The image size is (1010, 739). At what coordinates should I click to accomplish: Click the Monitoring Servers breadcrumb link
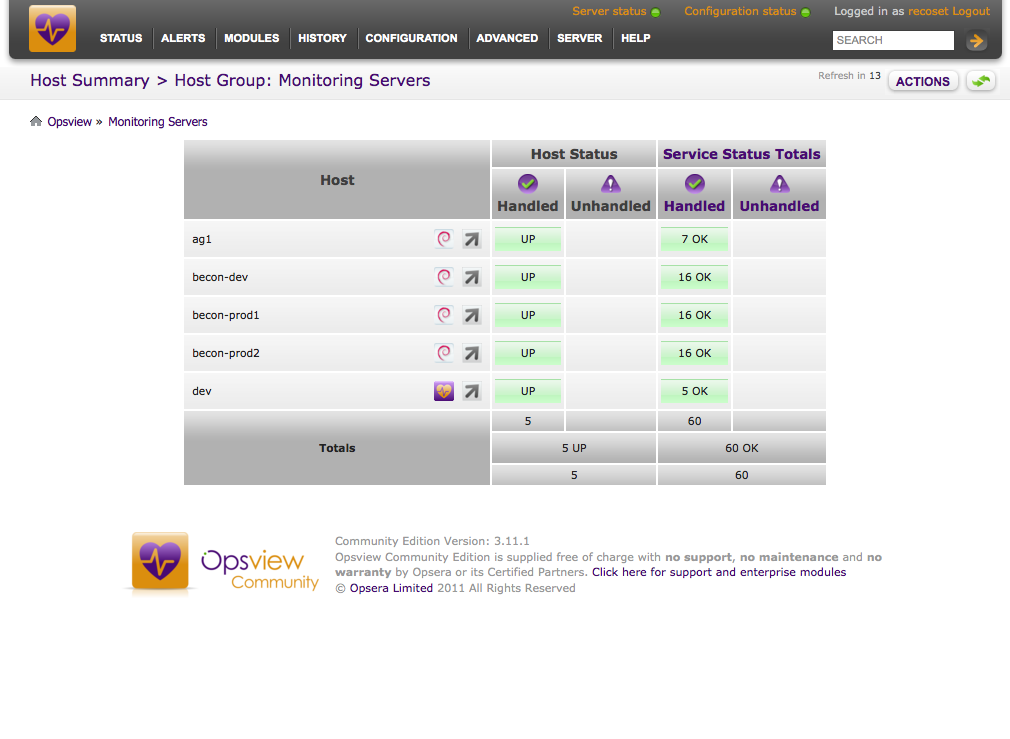click(x=158, y=122)
